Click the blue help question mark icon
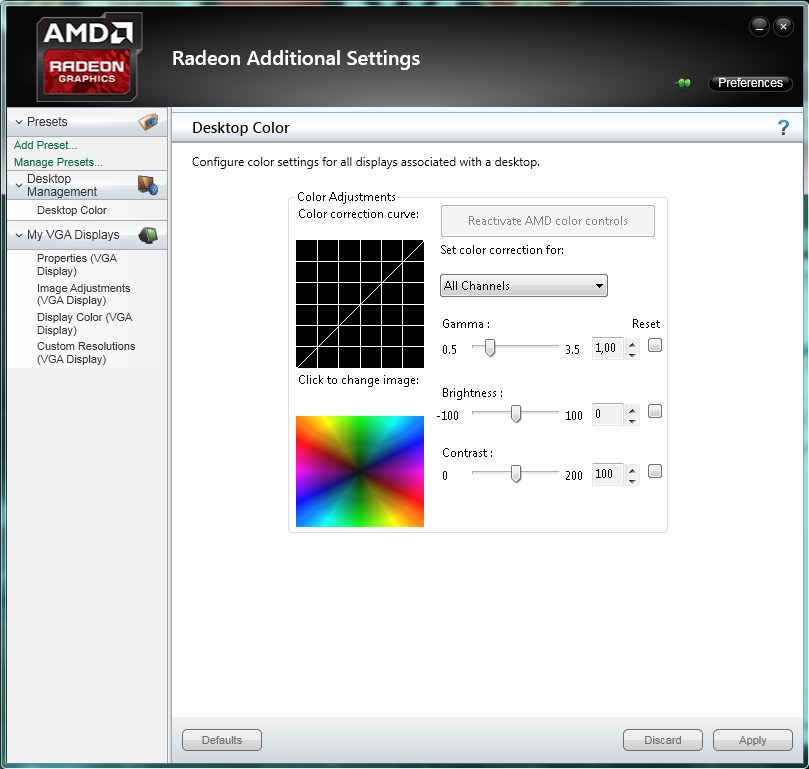The height and width of the screenshot is (769, 809). pos(784,128)
